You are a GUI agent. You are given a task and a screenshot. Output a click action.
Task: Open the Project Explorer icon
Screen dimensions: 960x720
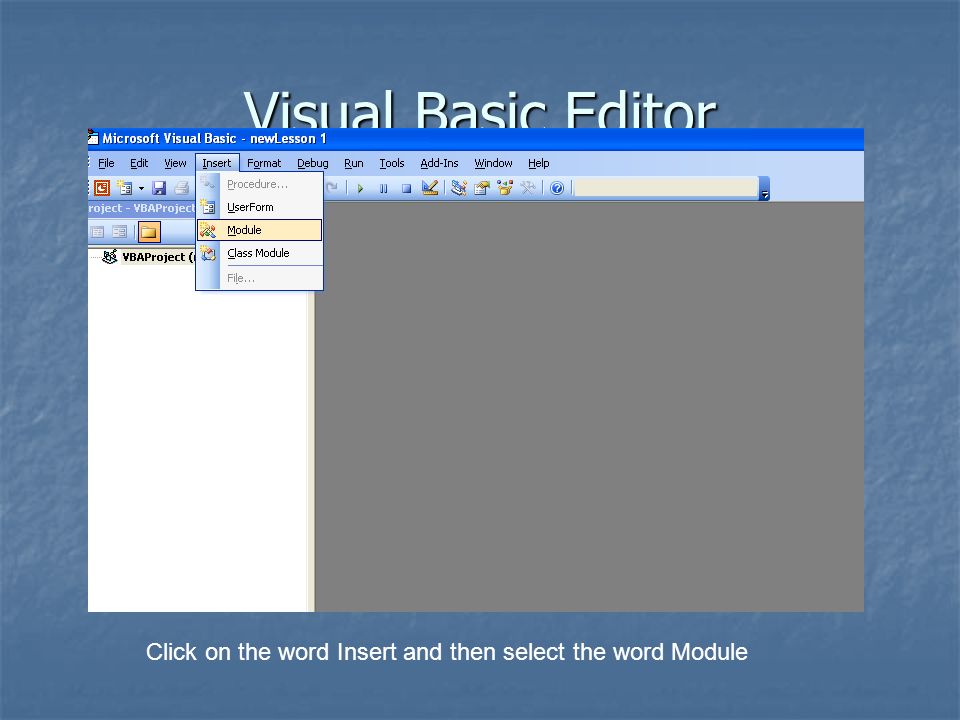[x=459, y=188]
